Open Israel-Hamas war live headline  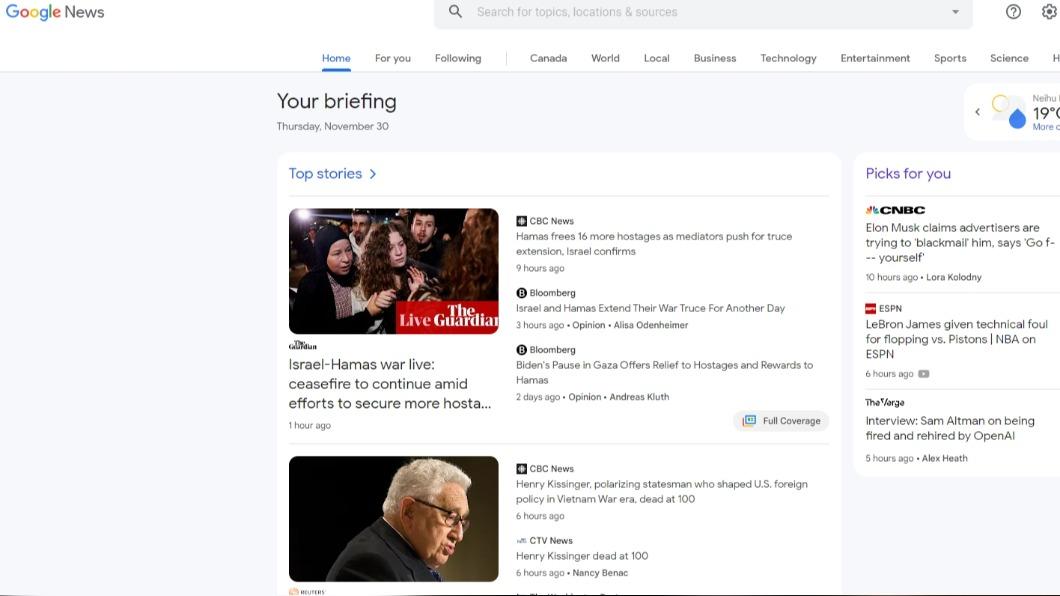click(390, 384)
